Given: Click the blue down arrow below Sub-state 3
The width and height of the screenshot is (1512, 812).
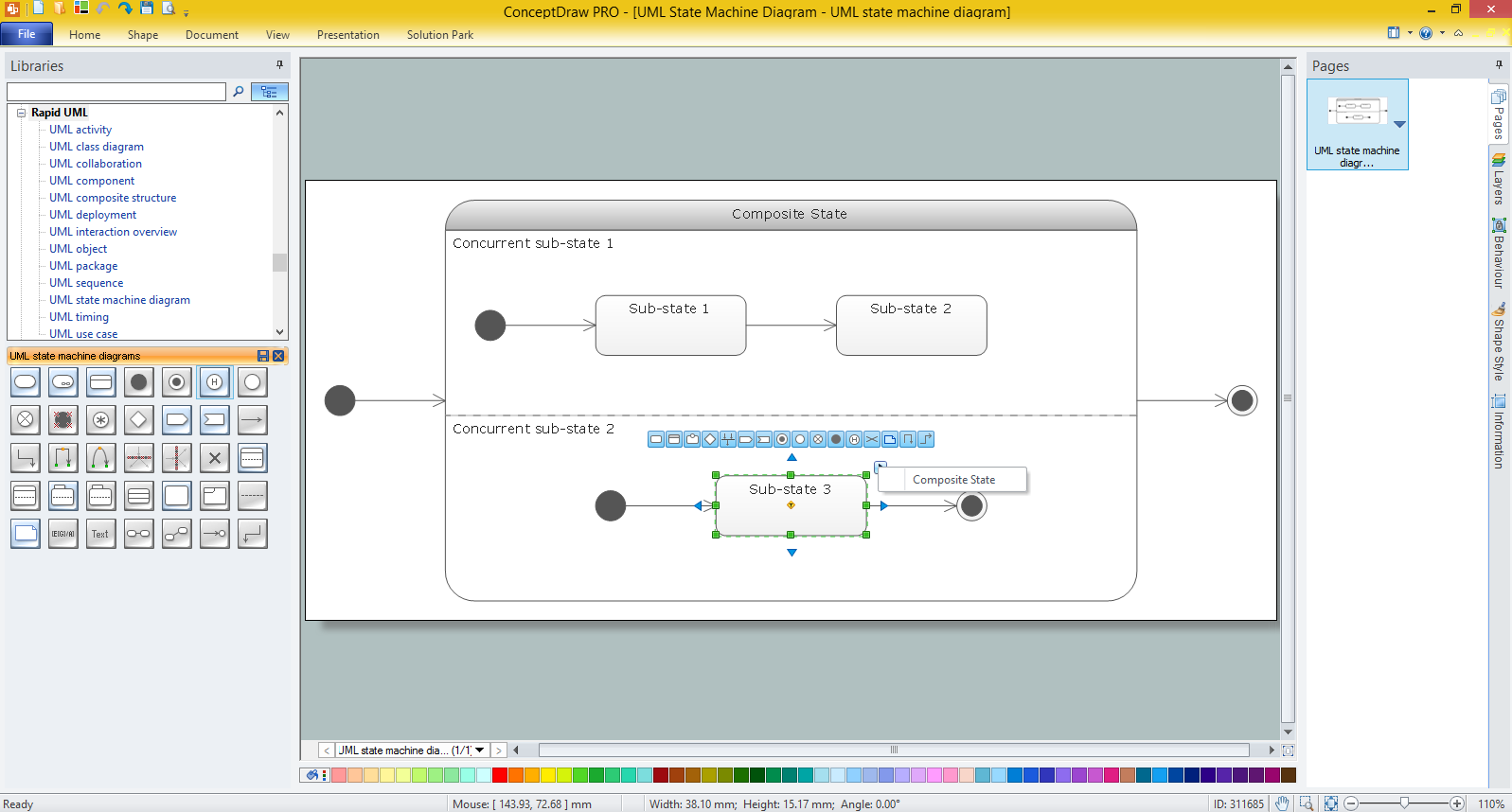Looking at the screenshot, I should (x=792, y=553).
